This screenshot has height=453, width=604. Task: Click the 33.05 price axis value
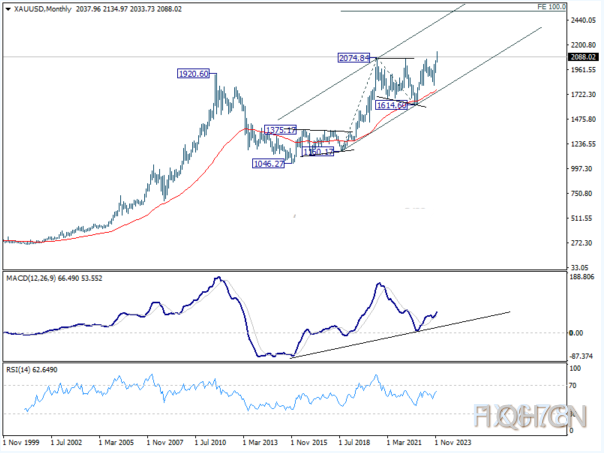click(581, 267)
